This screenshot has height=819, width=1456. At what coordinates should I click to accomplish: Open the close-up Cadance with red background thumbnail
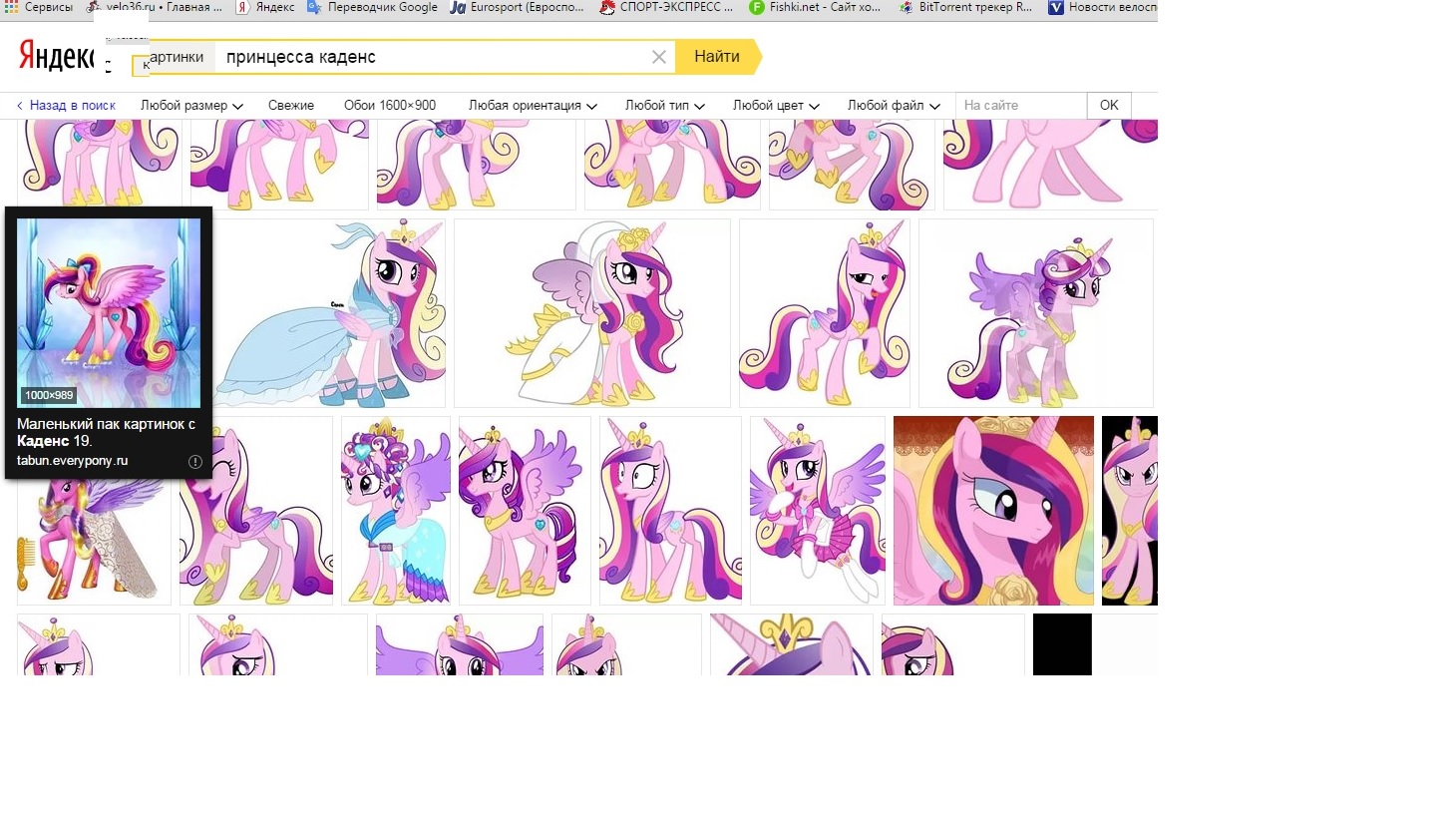(993, 511)
